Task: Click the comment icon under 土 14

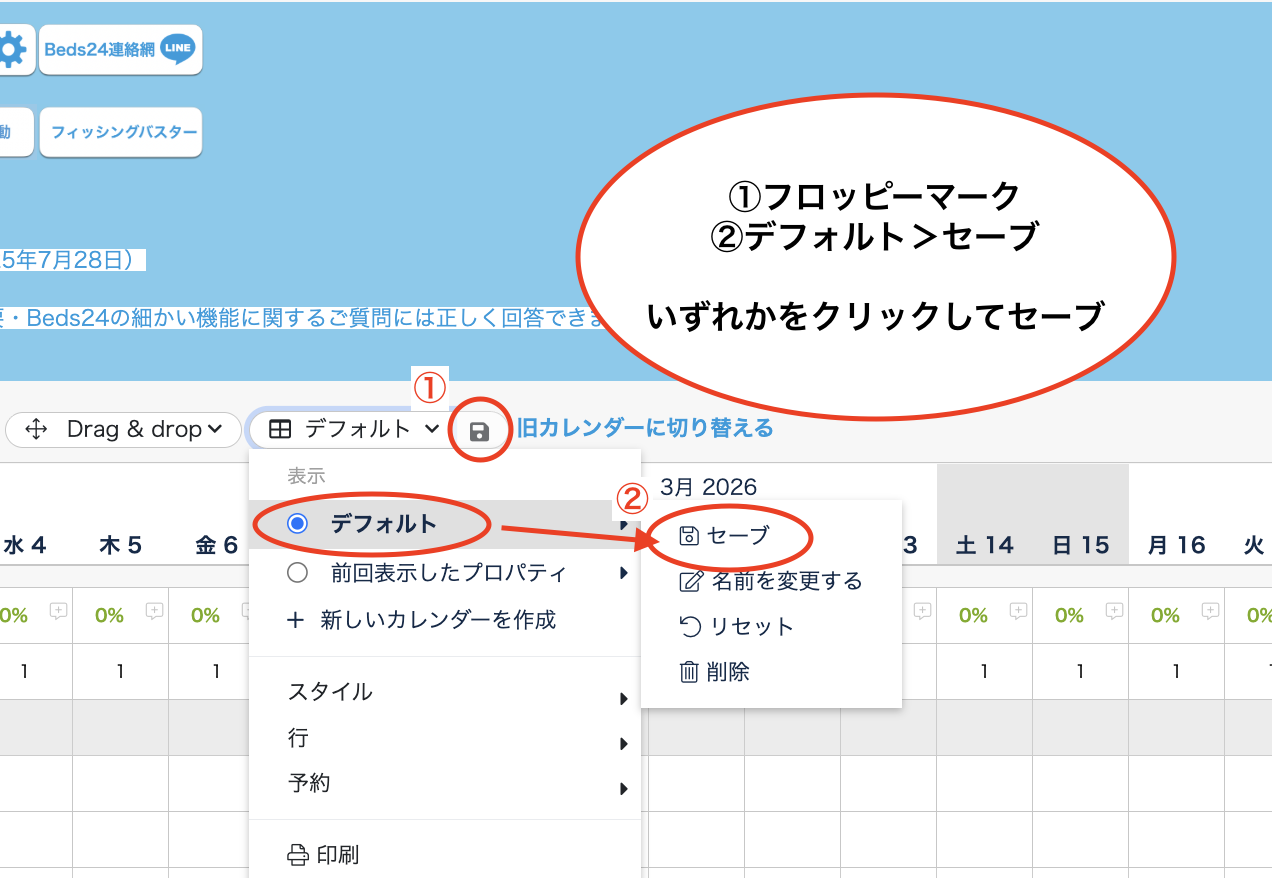Action: tap(1018, 610)
